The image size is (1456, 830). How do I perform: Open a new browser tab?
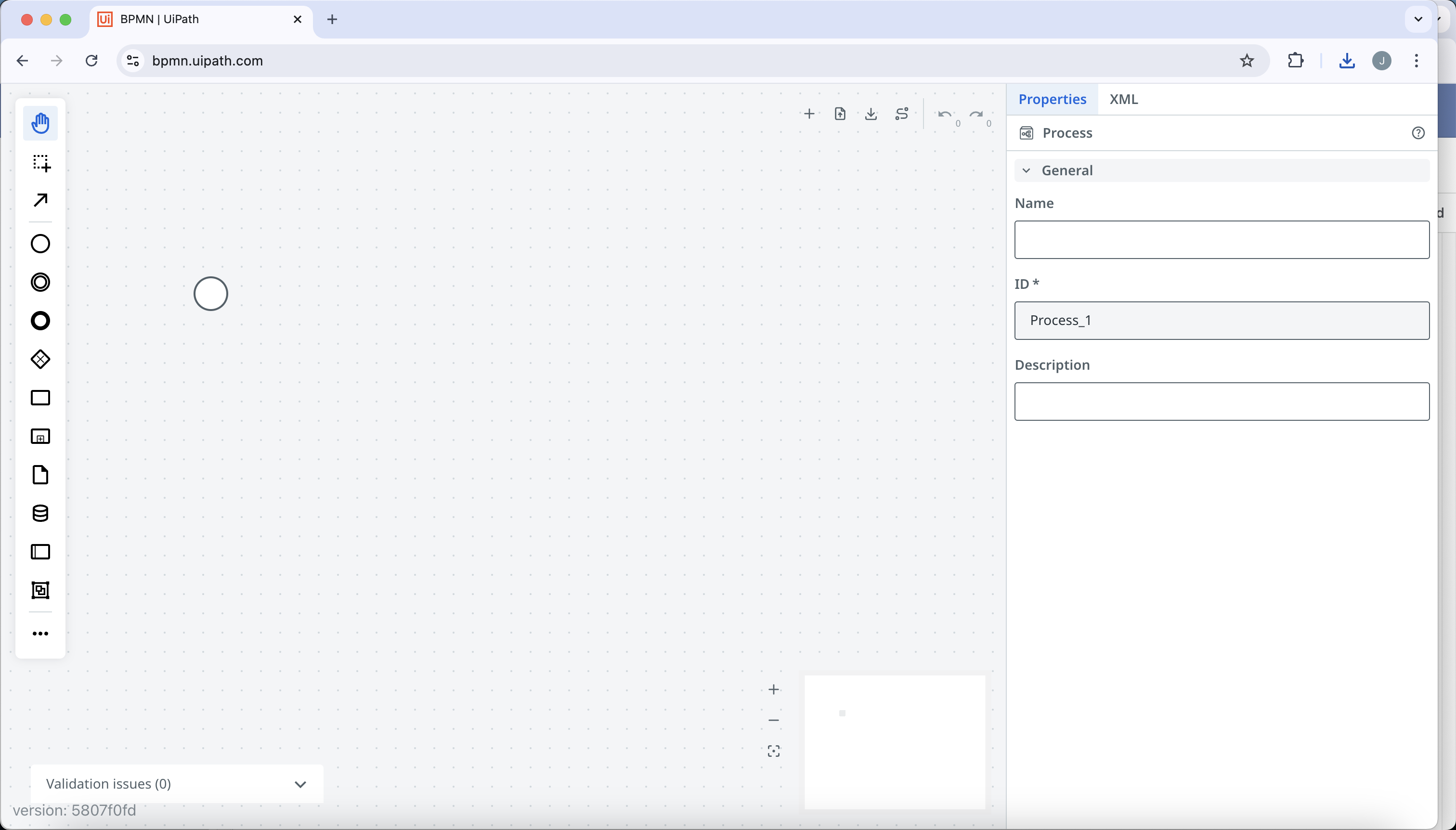pyautogui.click(x=332, y=19)
